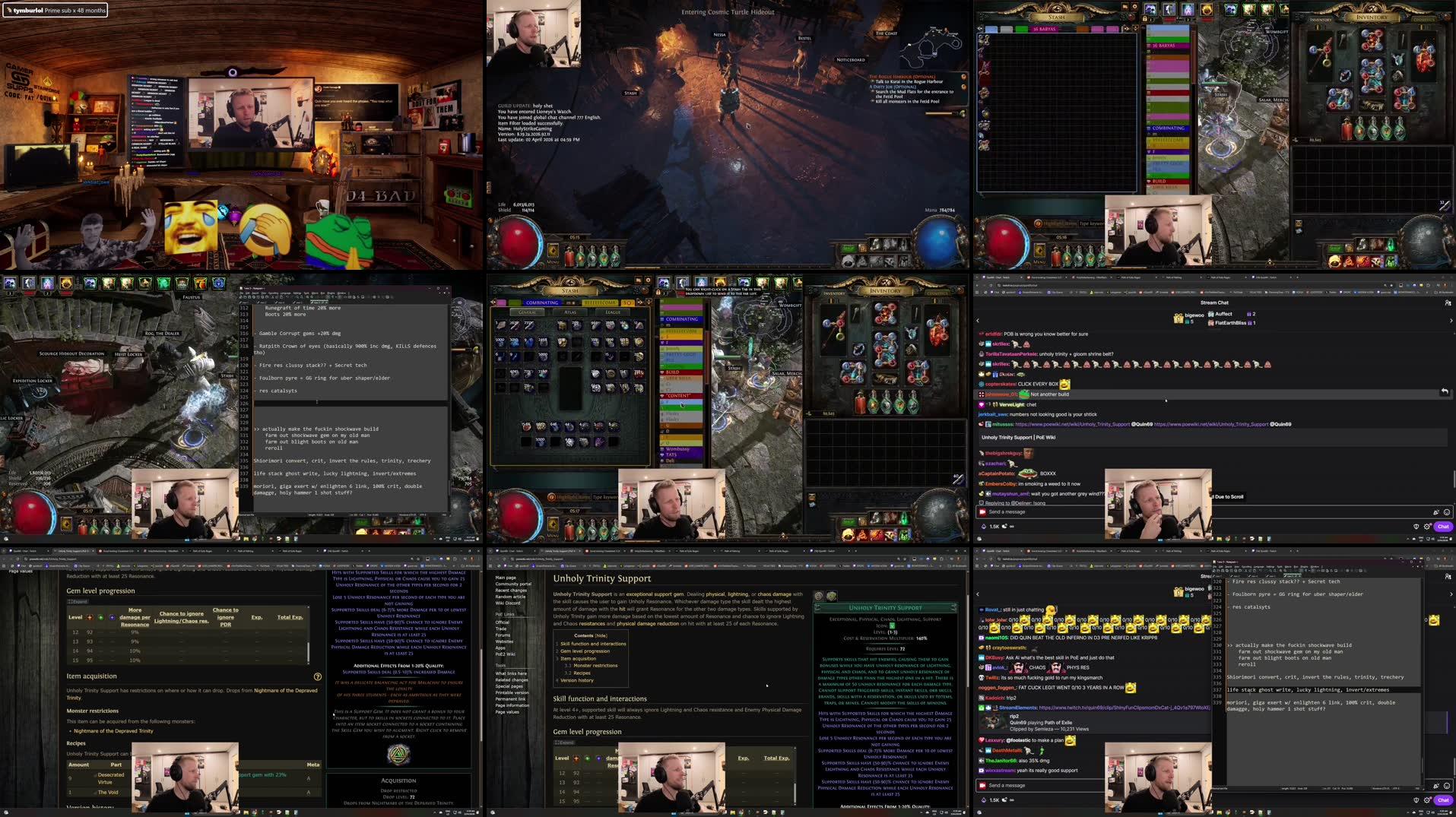Expand the gifter leaderboard chevron in chat

(x=1451, y=321)
